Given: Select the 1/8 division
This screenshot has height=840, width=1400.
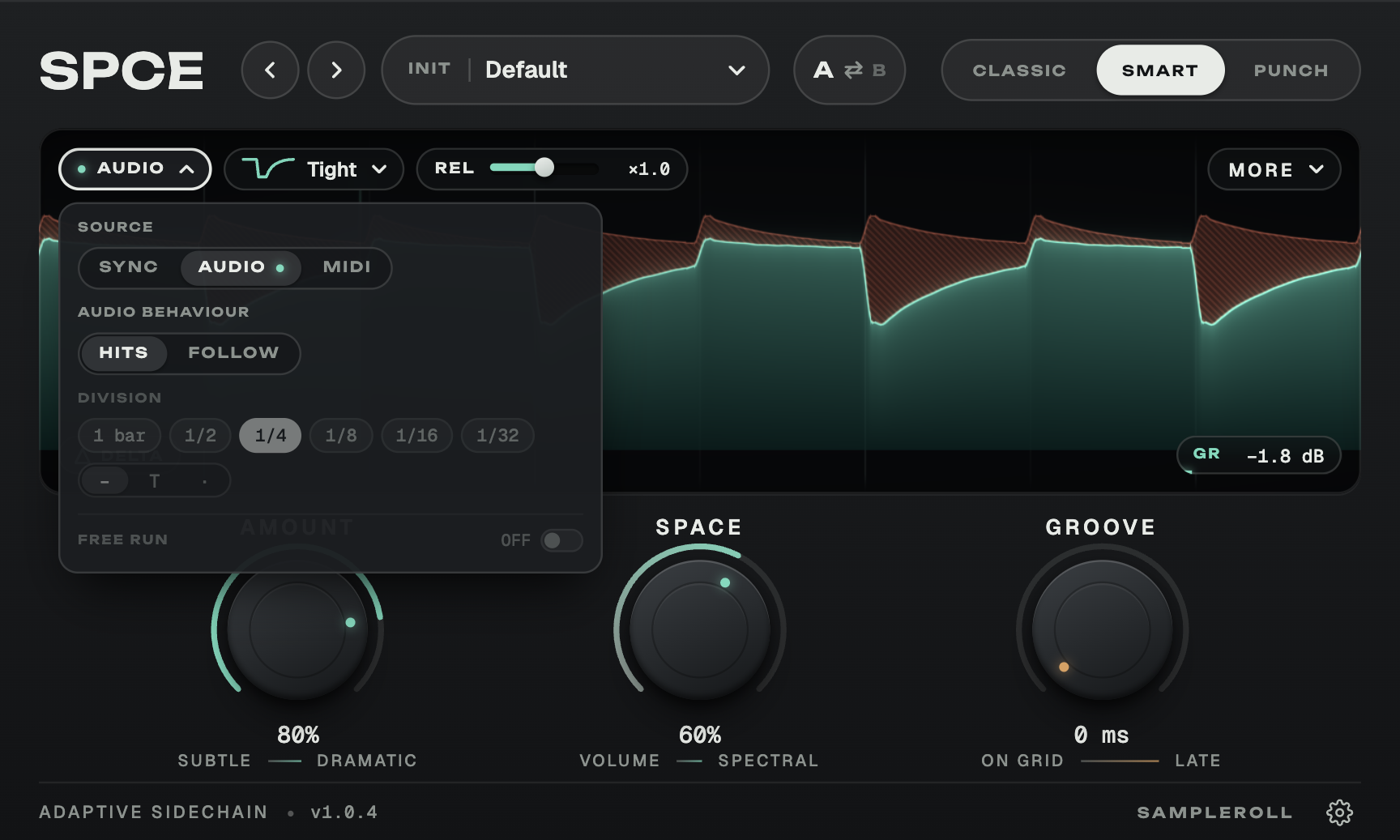Looking at the screenshot, I should pos(341,436).
